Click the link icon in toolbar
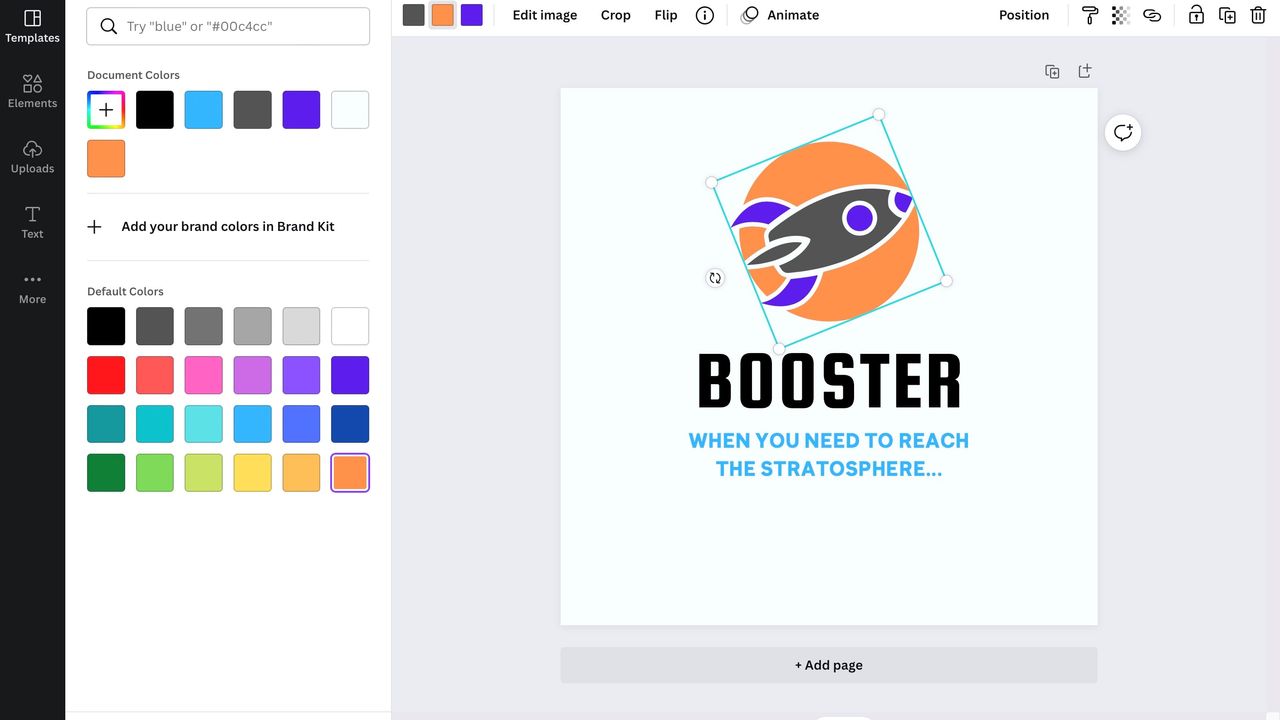The width and height of the screenshot is (1280, 720). pos(1152,15)
